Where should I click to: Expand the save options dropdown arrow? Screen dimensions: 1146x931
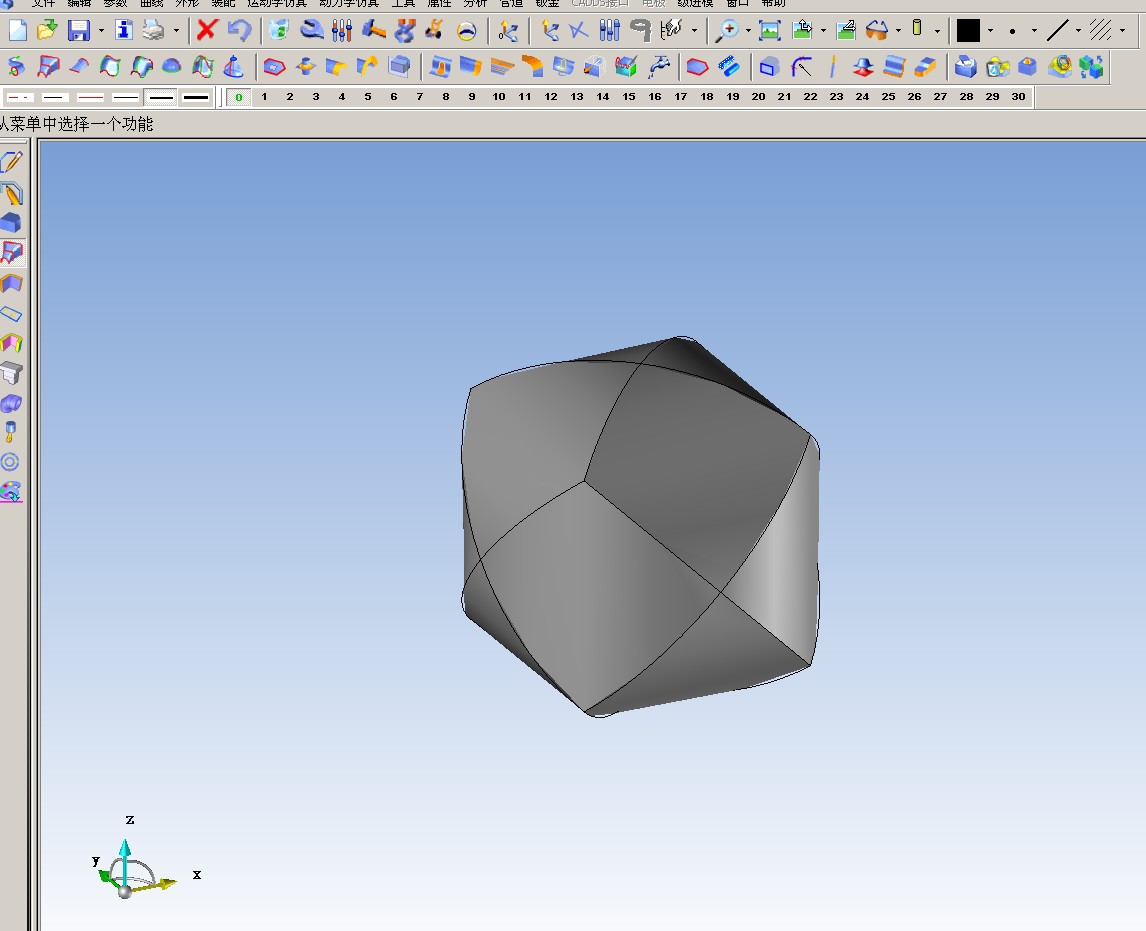tap(101, 31)
